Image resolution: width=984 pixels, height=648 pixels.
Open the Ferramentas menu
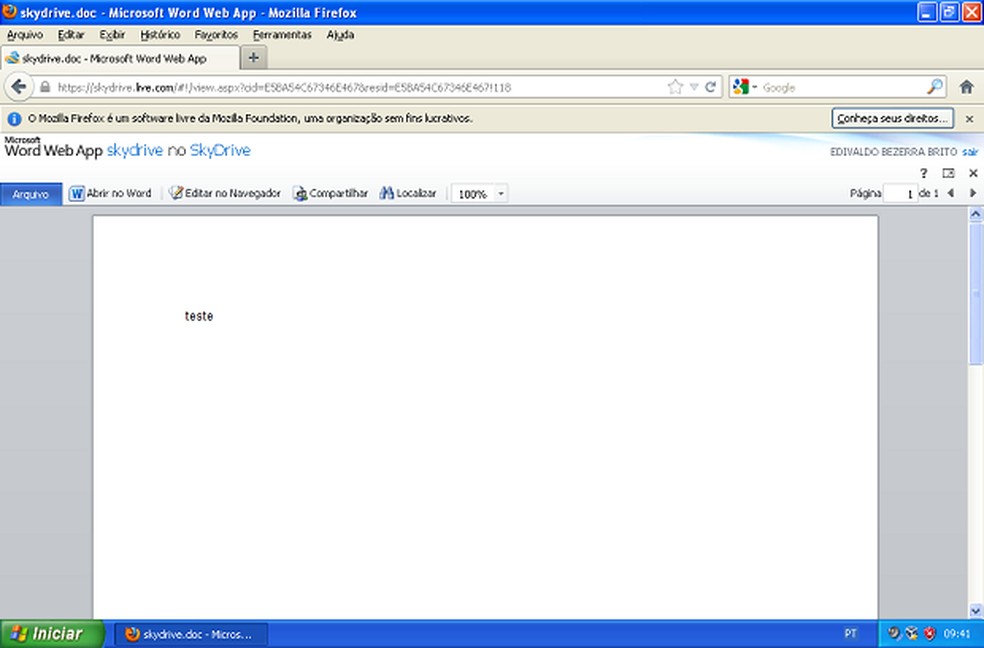pyautogui.click(x=282, y=34)
